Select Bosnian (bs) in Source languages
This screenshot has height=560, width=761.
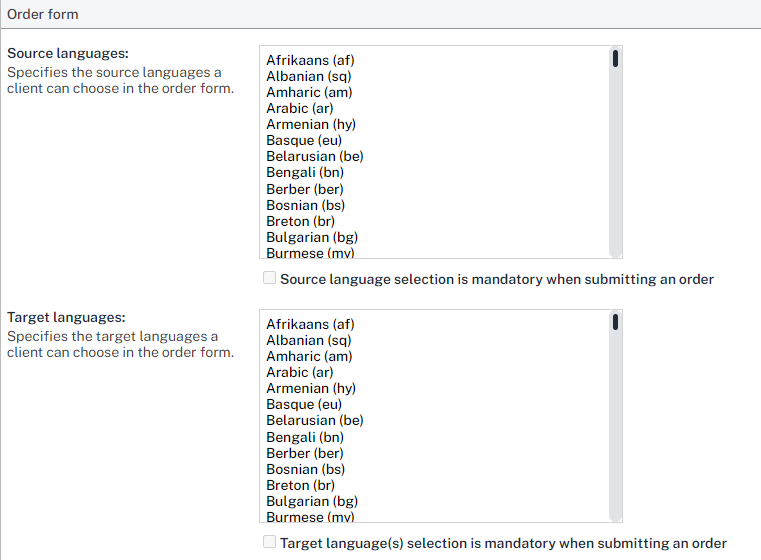pyautogui.click(x=305, y=205)
